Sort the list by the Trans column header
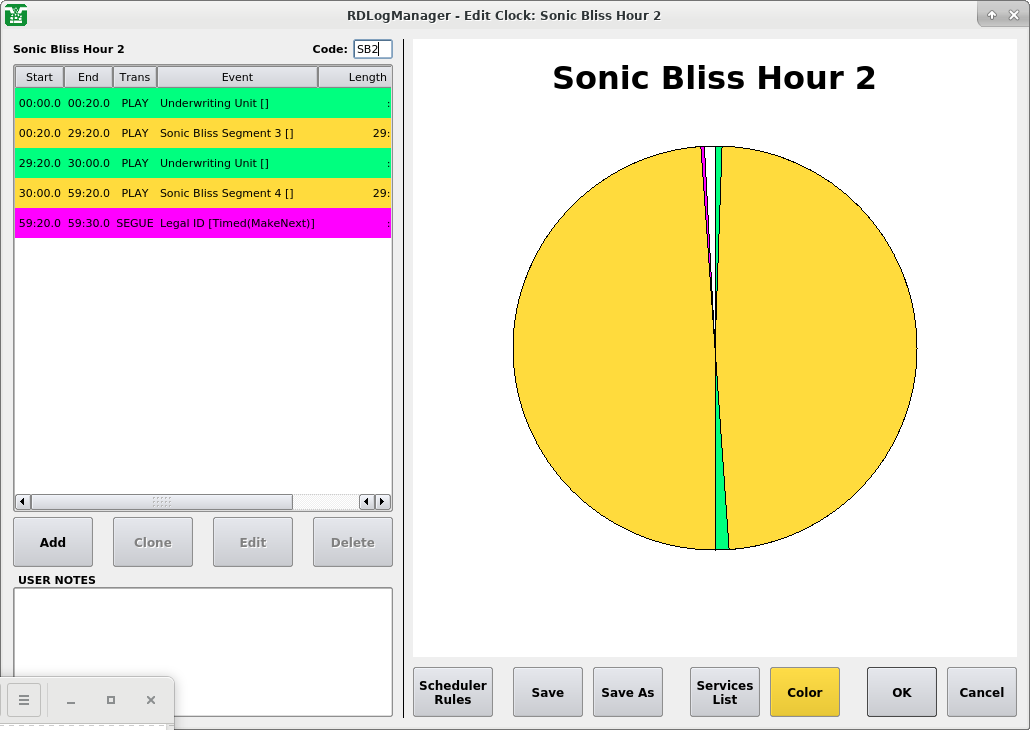Screen dimensions: 1030x730 point(135,77)
